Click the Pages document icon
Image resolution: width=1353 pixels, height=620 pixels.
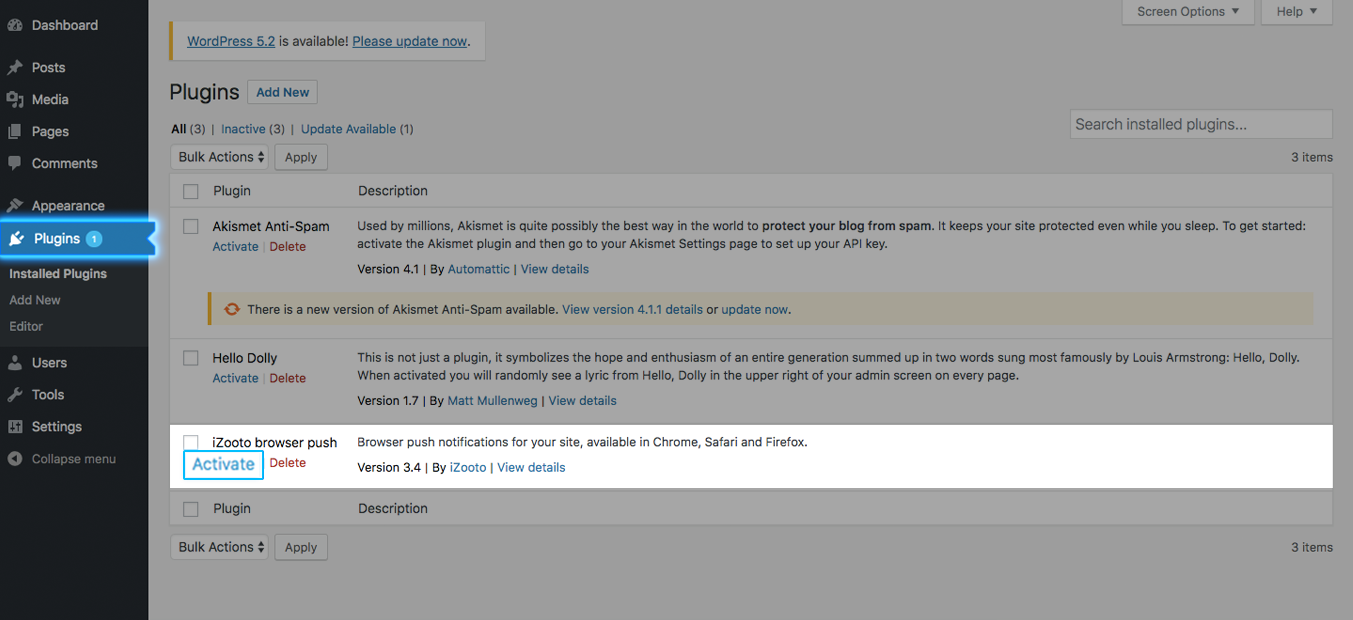15,132
